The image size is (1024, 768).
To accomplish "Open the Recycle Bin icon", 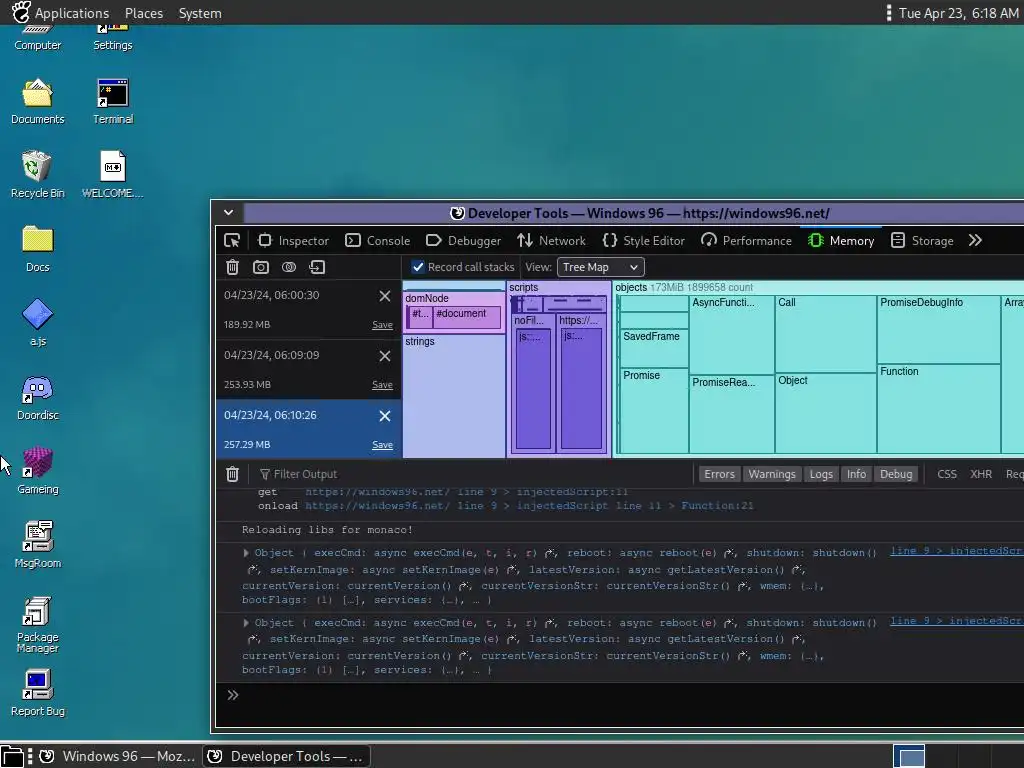I will click(37, 174).
